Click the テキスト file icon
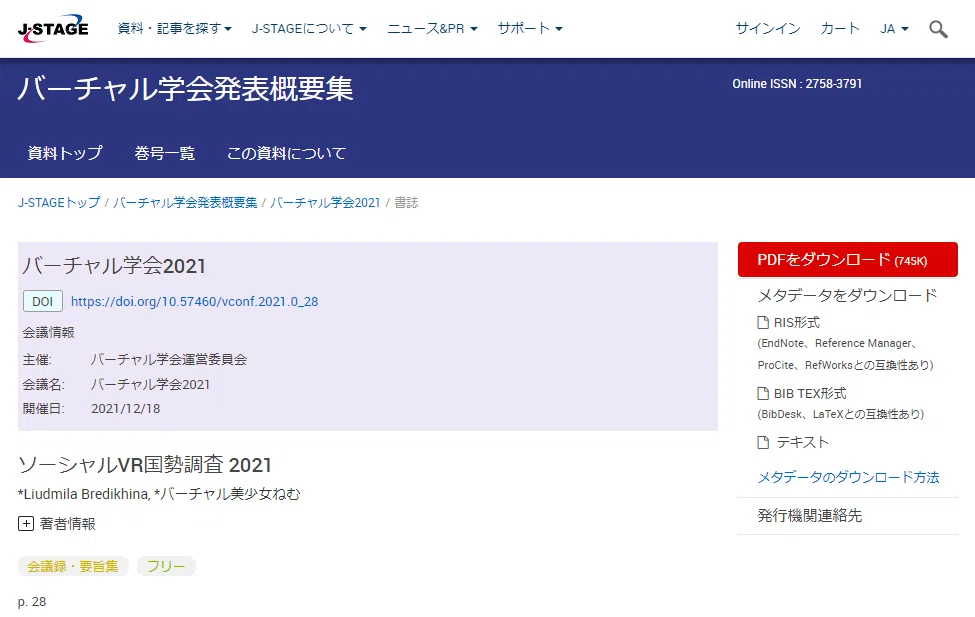 763,442
